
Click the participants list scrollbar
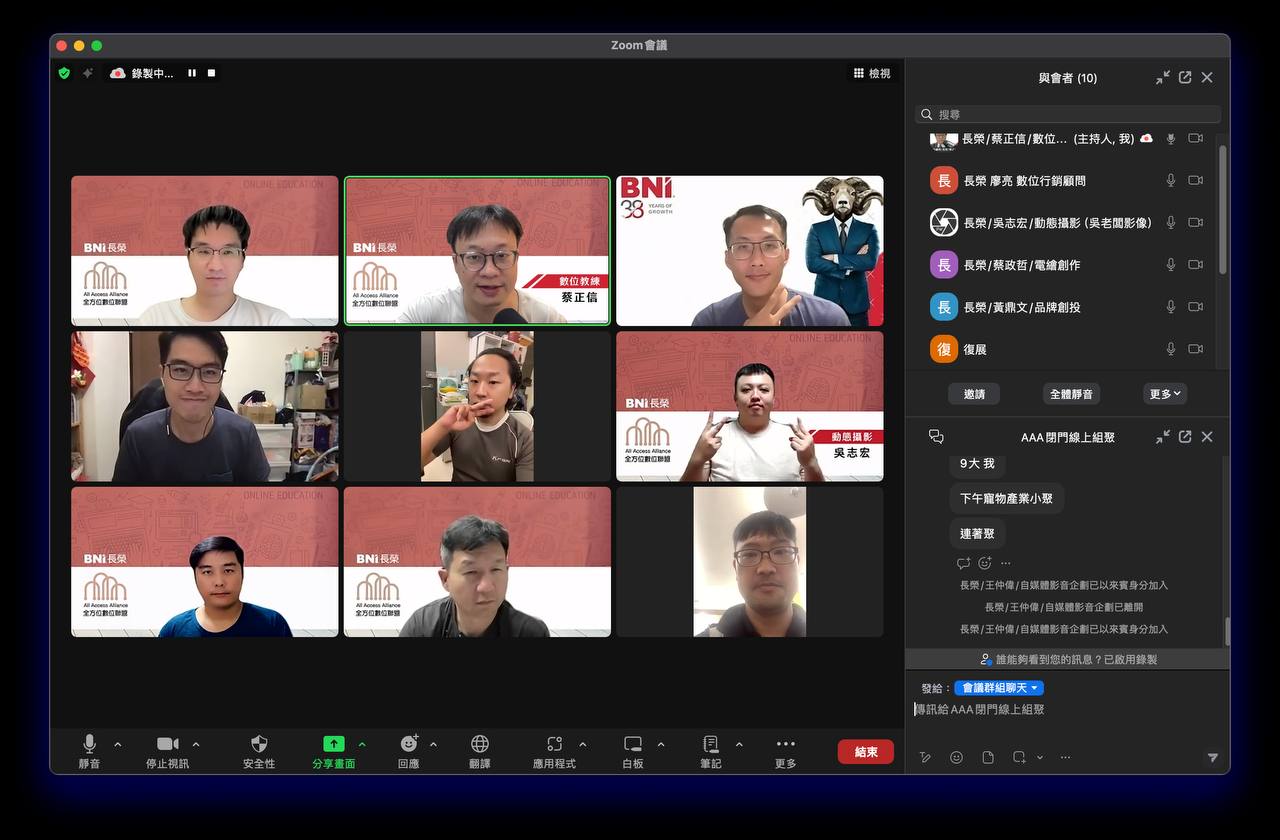(x=1221, y=209)
